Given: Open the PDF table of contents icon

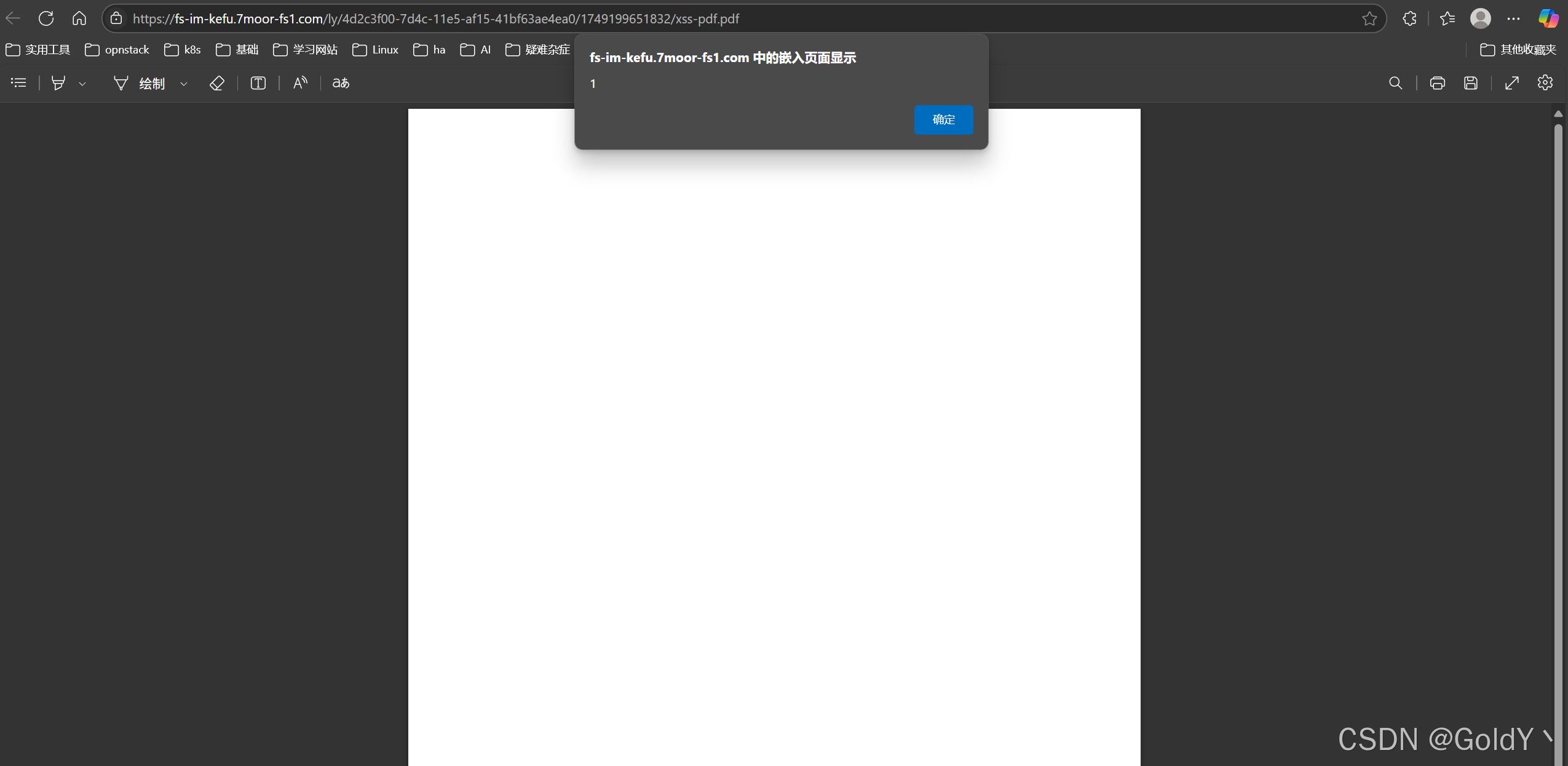Looking at the screenshot, I should [x=19, y=83].
